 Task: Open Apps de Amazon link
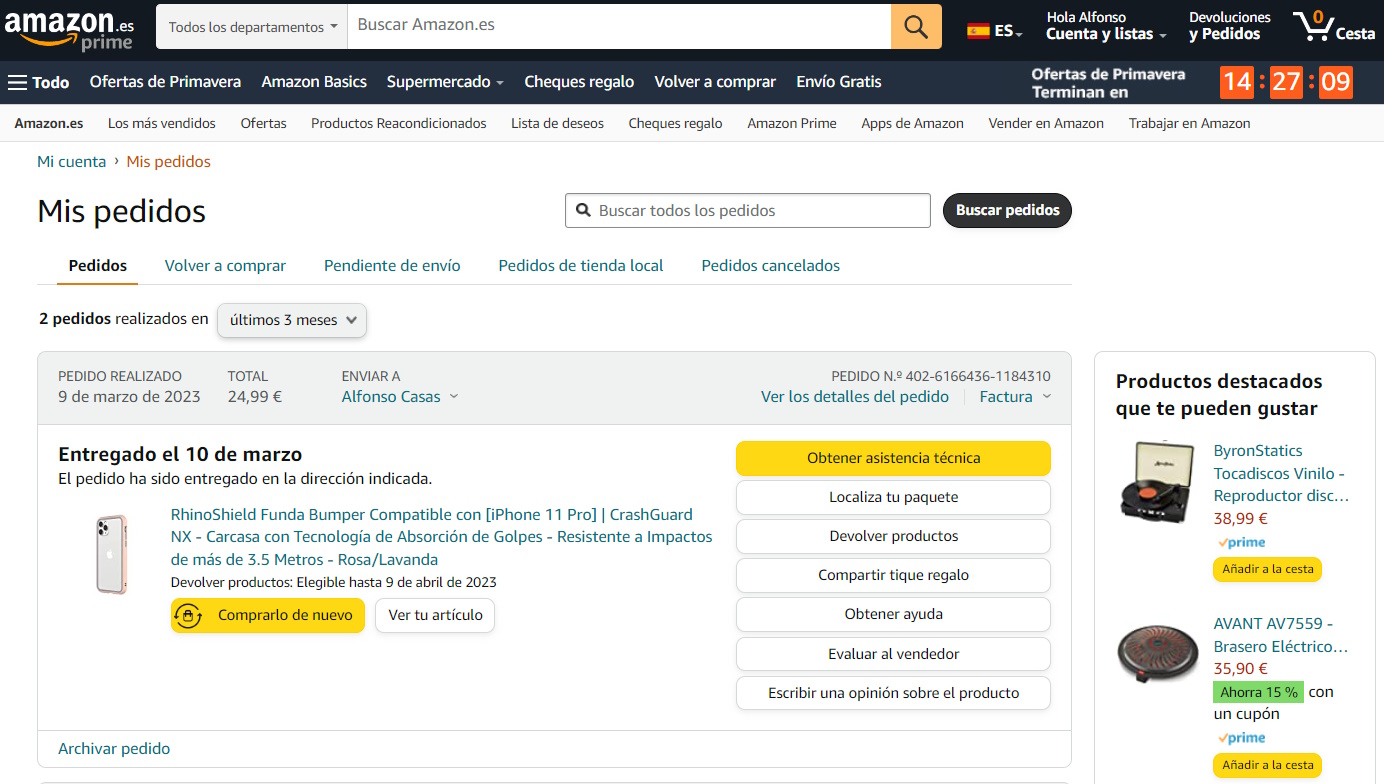pyautogui.click(x=912, y=123)
